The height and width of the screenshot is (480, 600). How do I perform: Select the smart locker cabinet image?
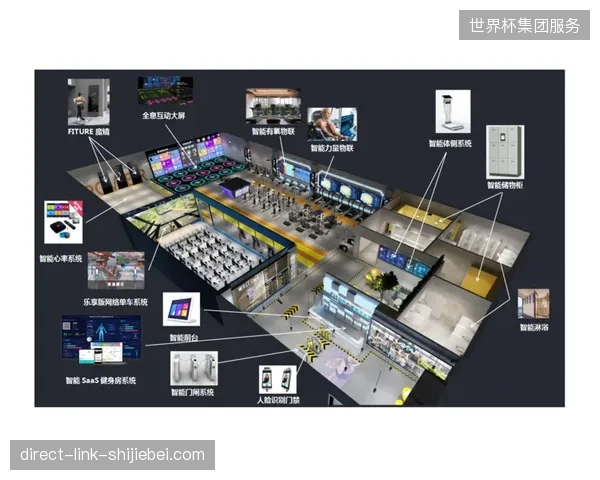click(x=505, y=152)
